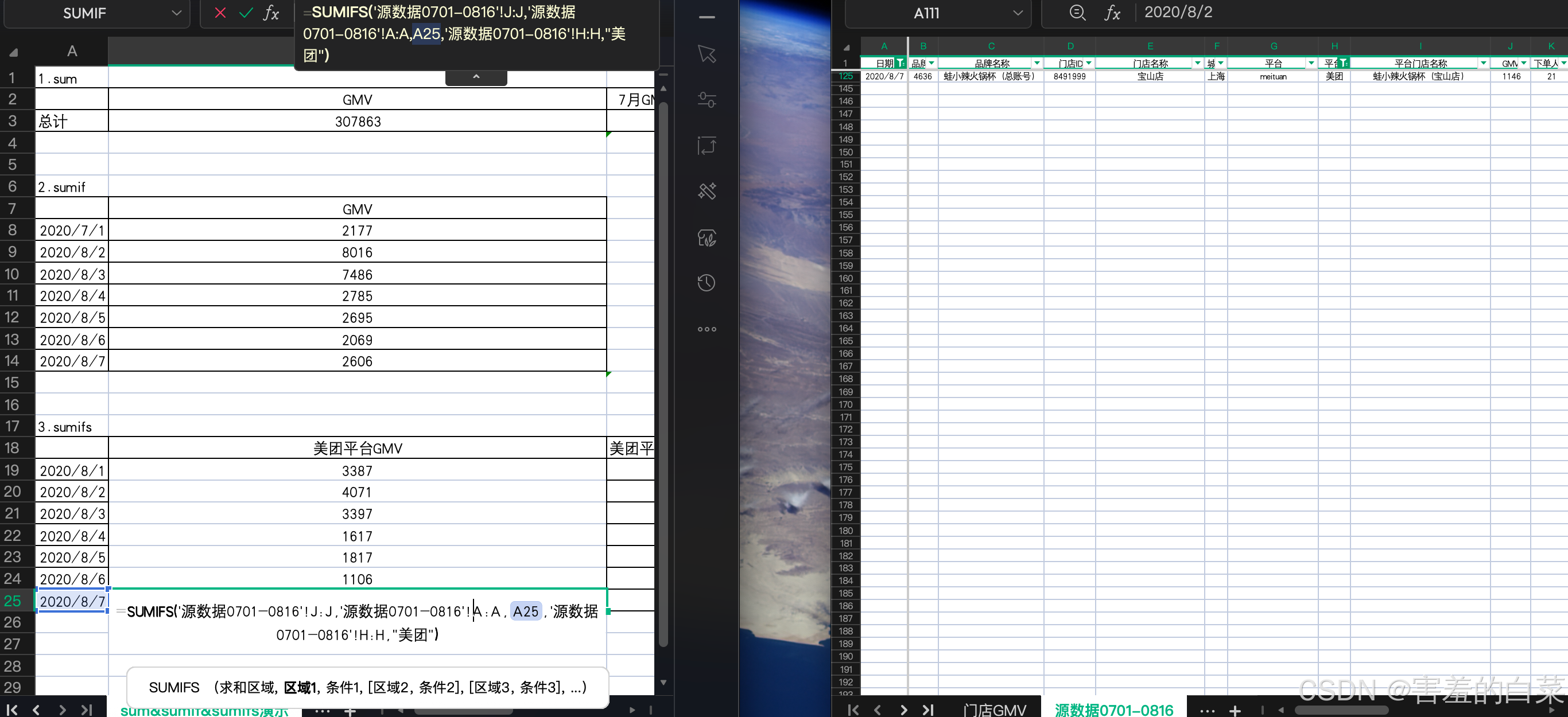This screenshot has height=717, width=1568.
Task: Open the history clock icon in sidebar
Action: 706,283
